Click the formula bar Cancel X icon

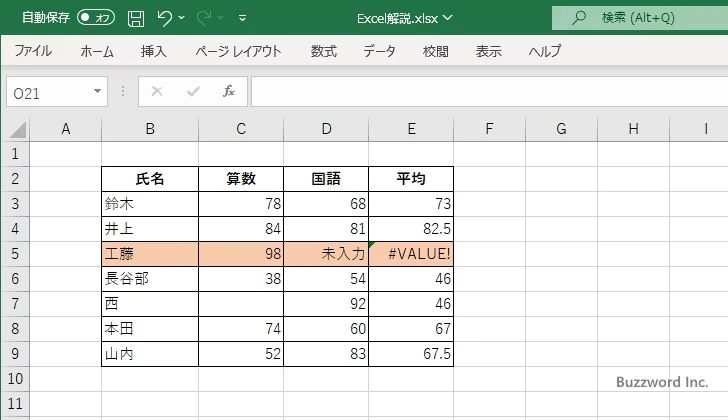pos(157,91)
